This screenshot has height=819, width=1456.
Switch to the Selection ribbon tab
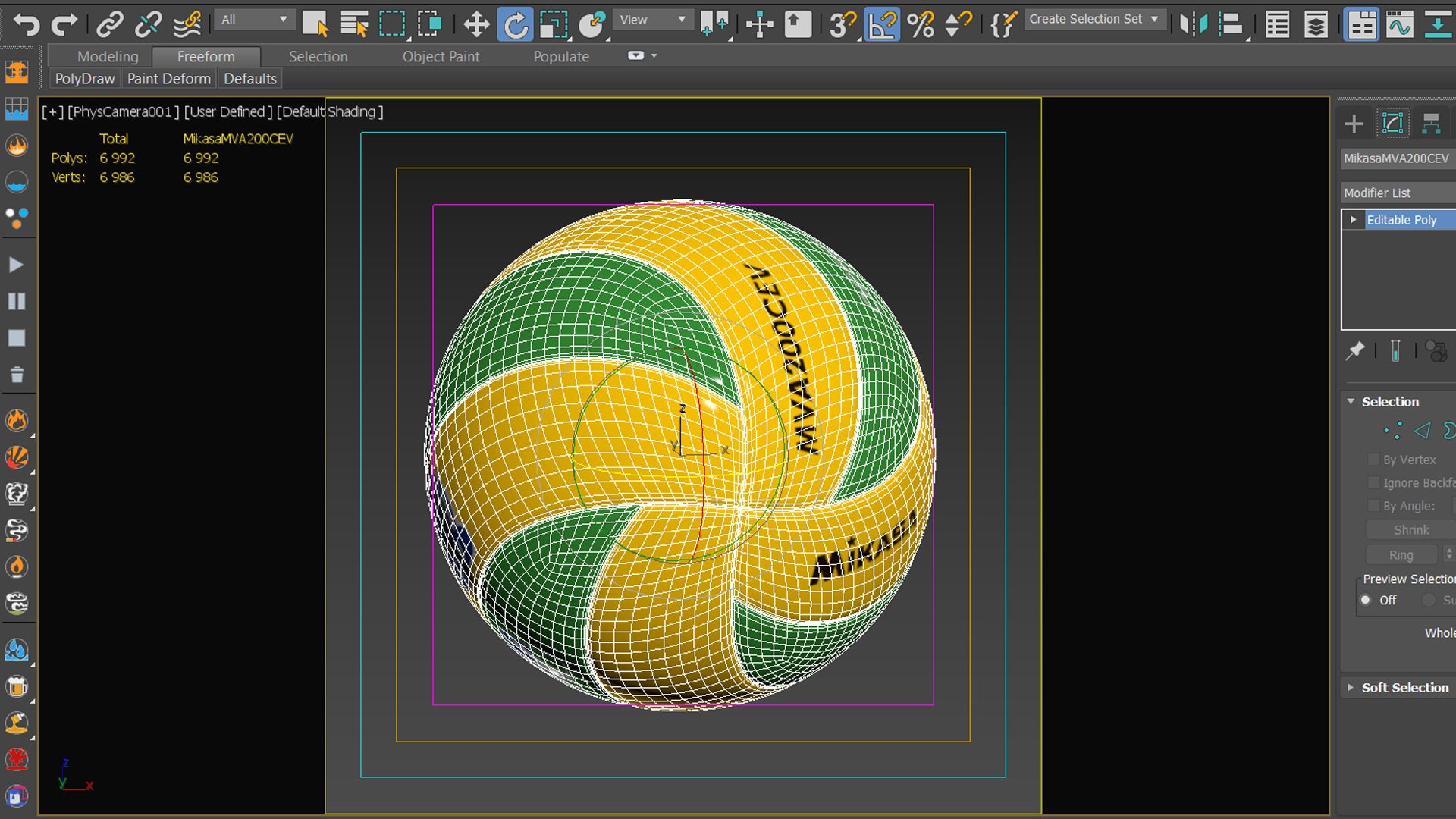click(x=318, y=56)
